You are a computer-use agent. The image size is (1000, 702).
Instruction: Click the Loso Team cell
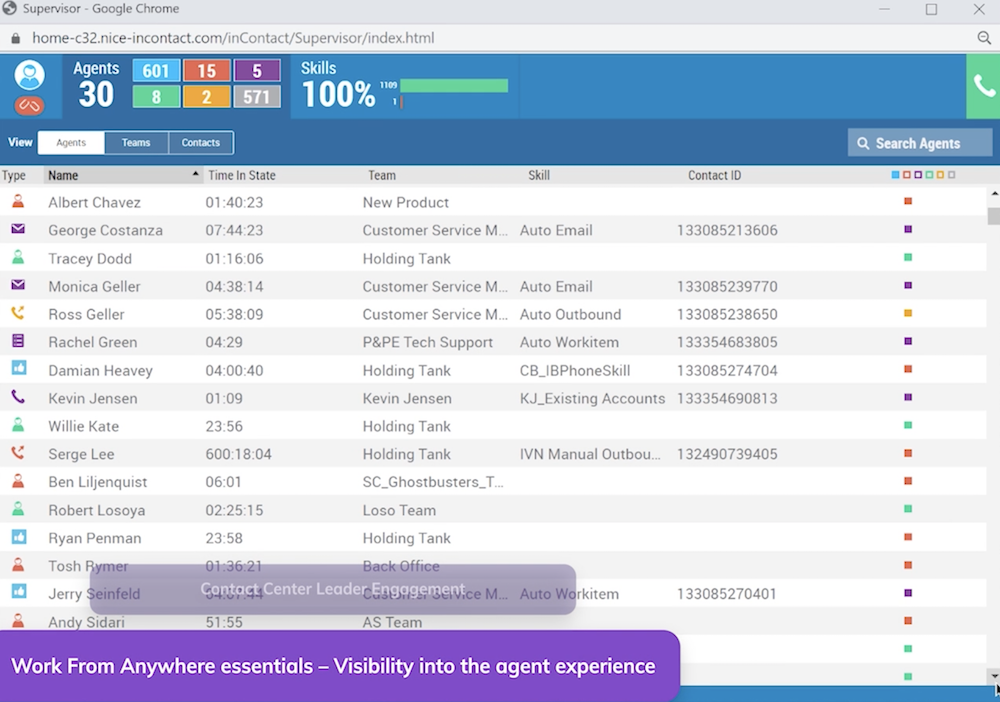[x=399, y=510]
